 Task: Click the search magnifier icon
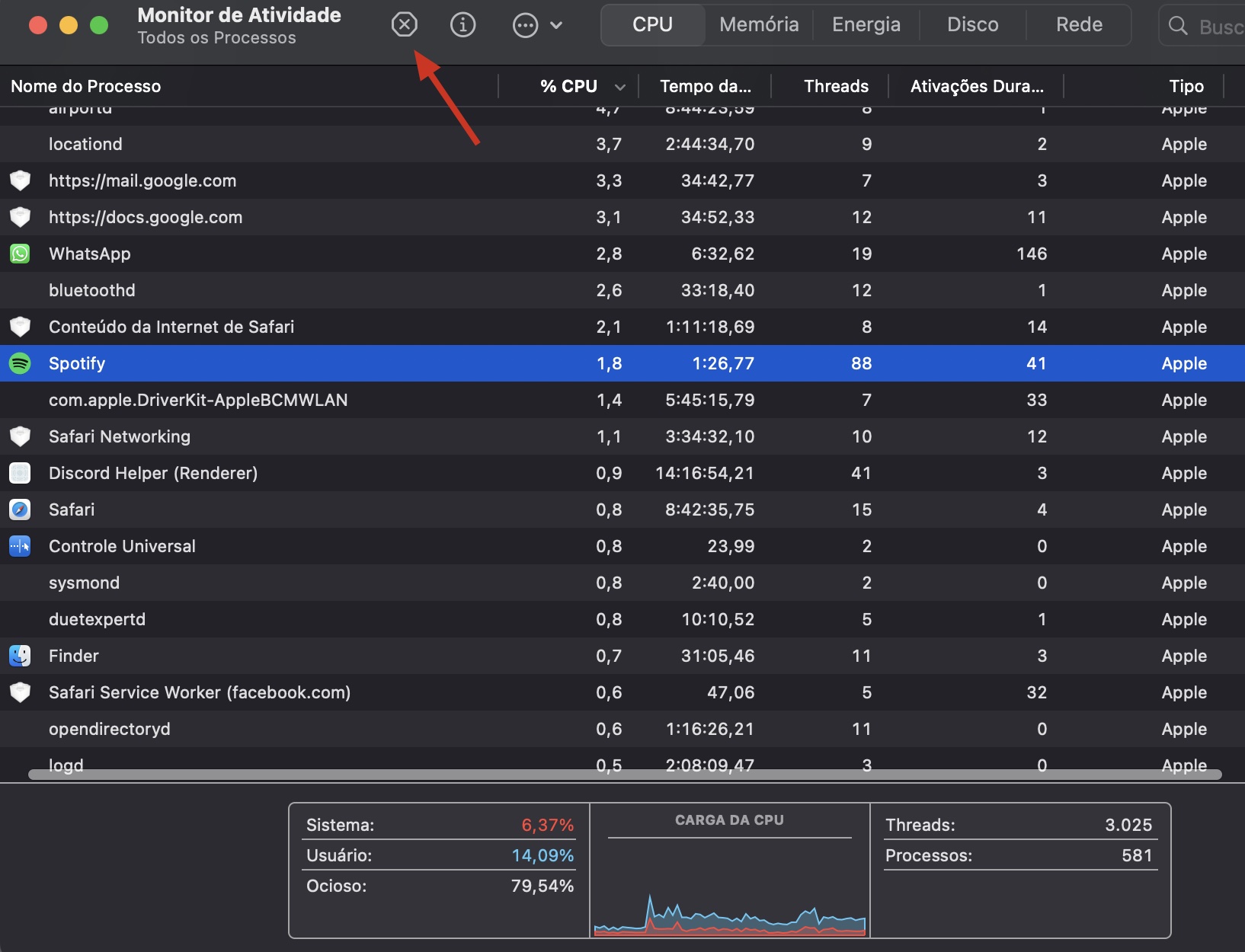pyautogui.click(x=1178, y=25)
